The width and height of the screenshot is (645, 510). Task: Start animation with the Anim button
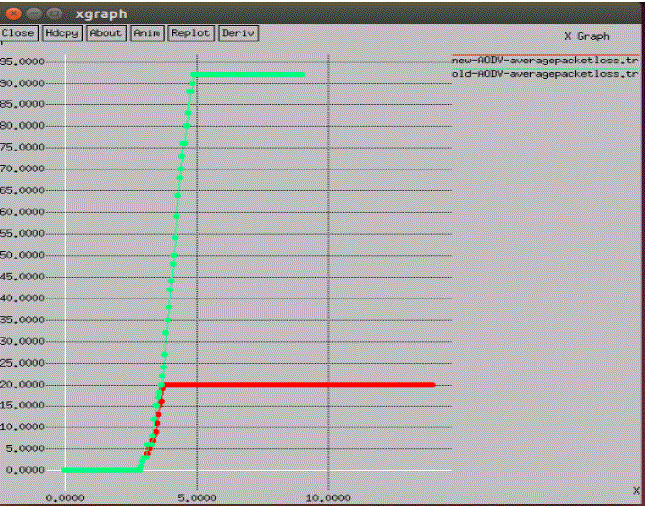click(x=147, y=33)
